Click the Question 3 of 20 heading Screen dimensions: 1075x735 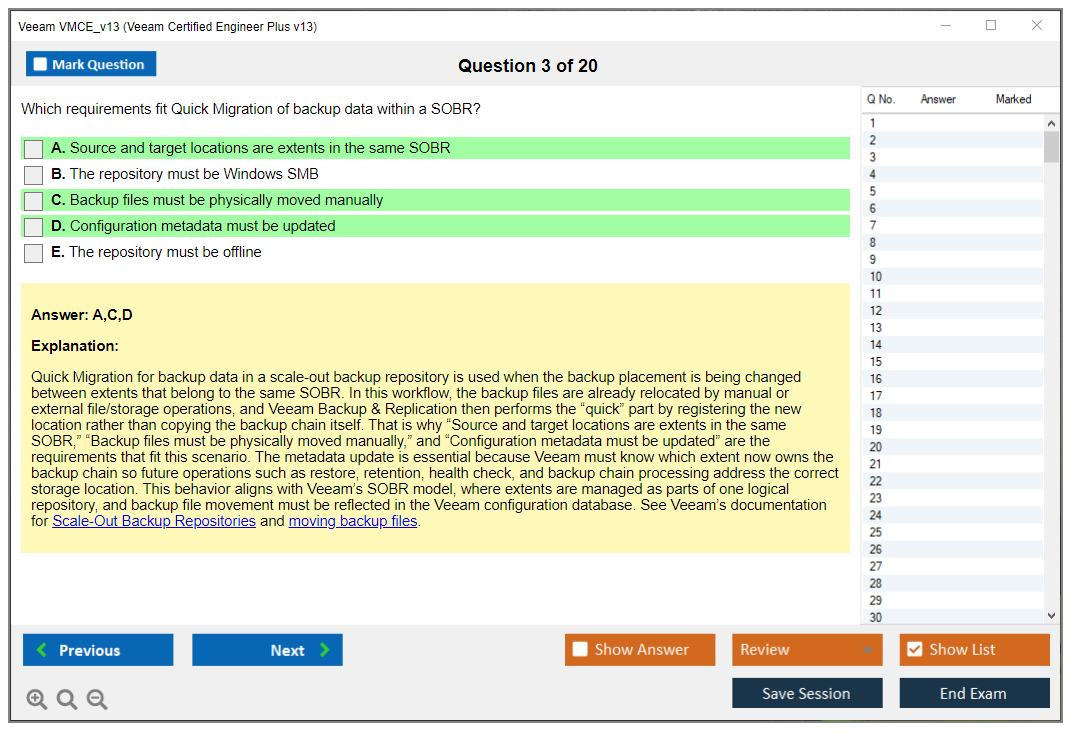(x=528, y=66)
